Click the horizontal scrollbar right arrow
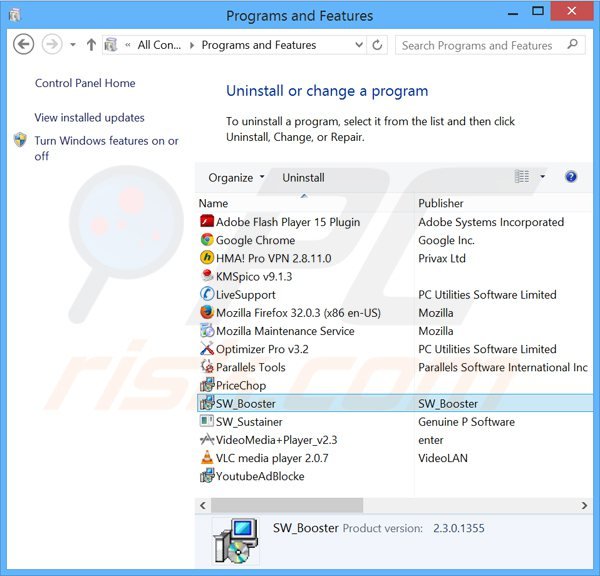This screenshot has height=576, width=600. [x=584, y=505]
